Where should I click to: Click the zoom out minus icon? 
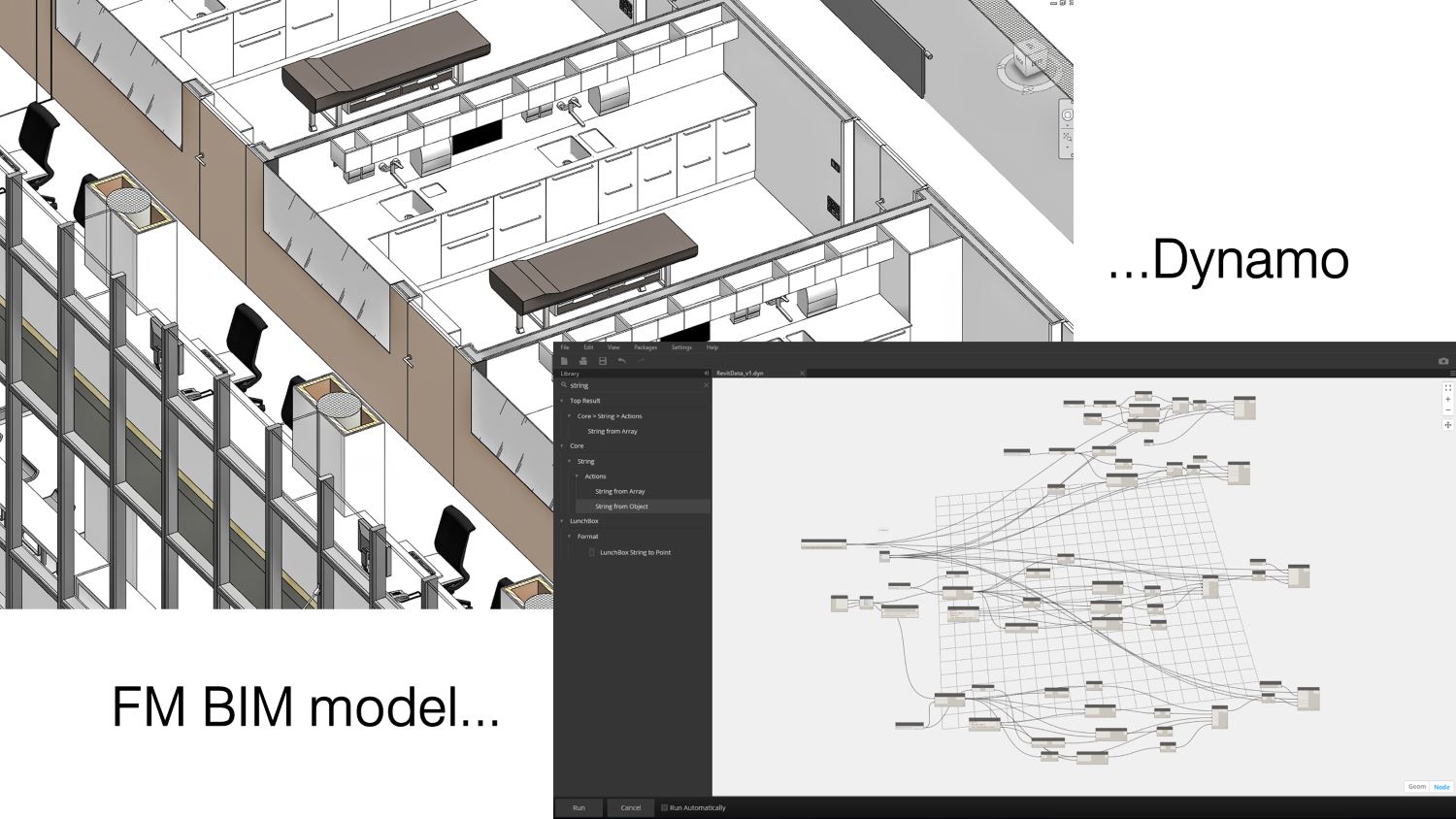pyautogui.click(x=1448, y=410)
